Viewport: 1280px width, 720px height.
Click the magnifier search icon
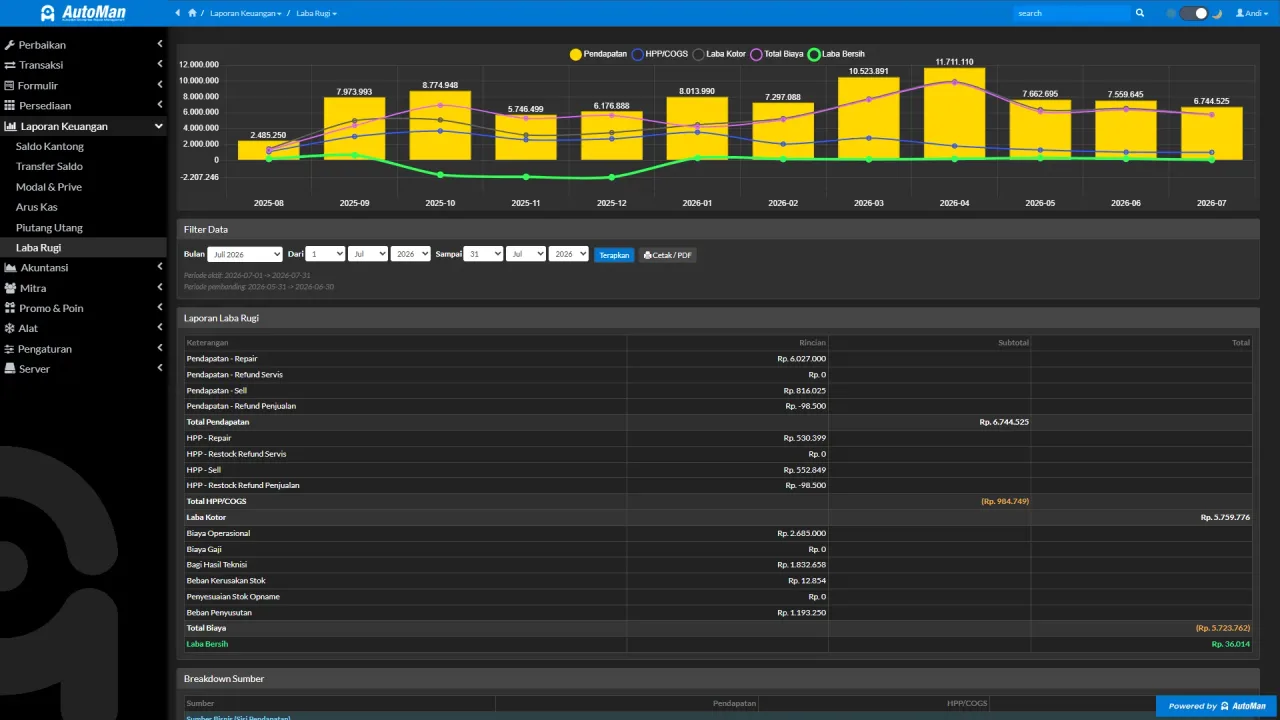(1140, 13)
